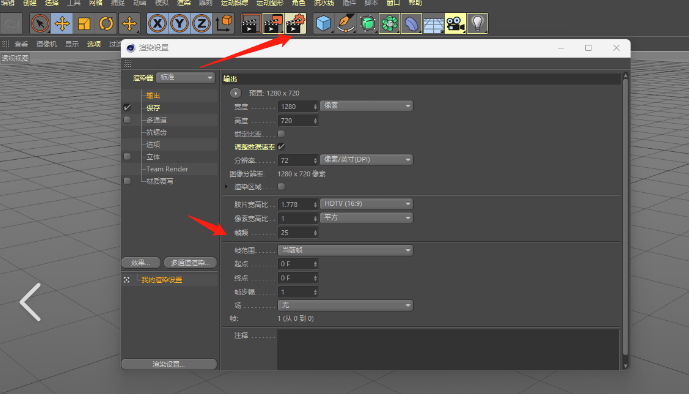This screenshot has height=394, width=689.
Task: Click the green array flower icon
Action: (x=389, y=23)
